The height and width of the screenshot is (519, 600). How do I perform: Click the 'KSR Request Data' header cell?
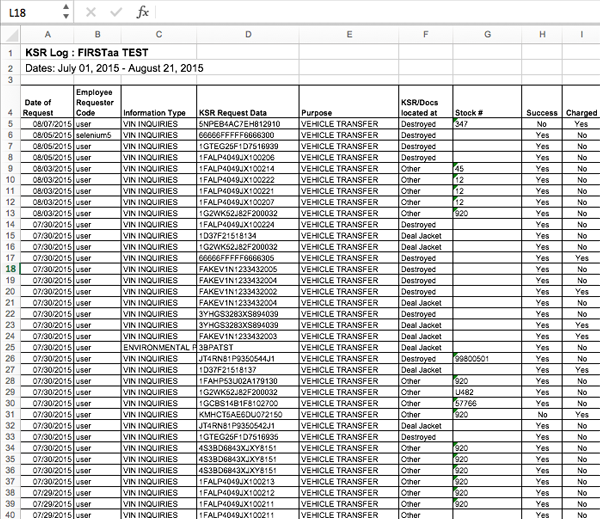(x=235, y=113)
